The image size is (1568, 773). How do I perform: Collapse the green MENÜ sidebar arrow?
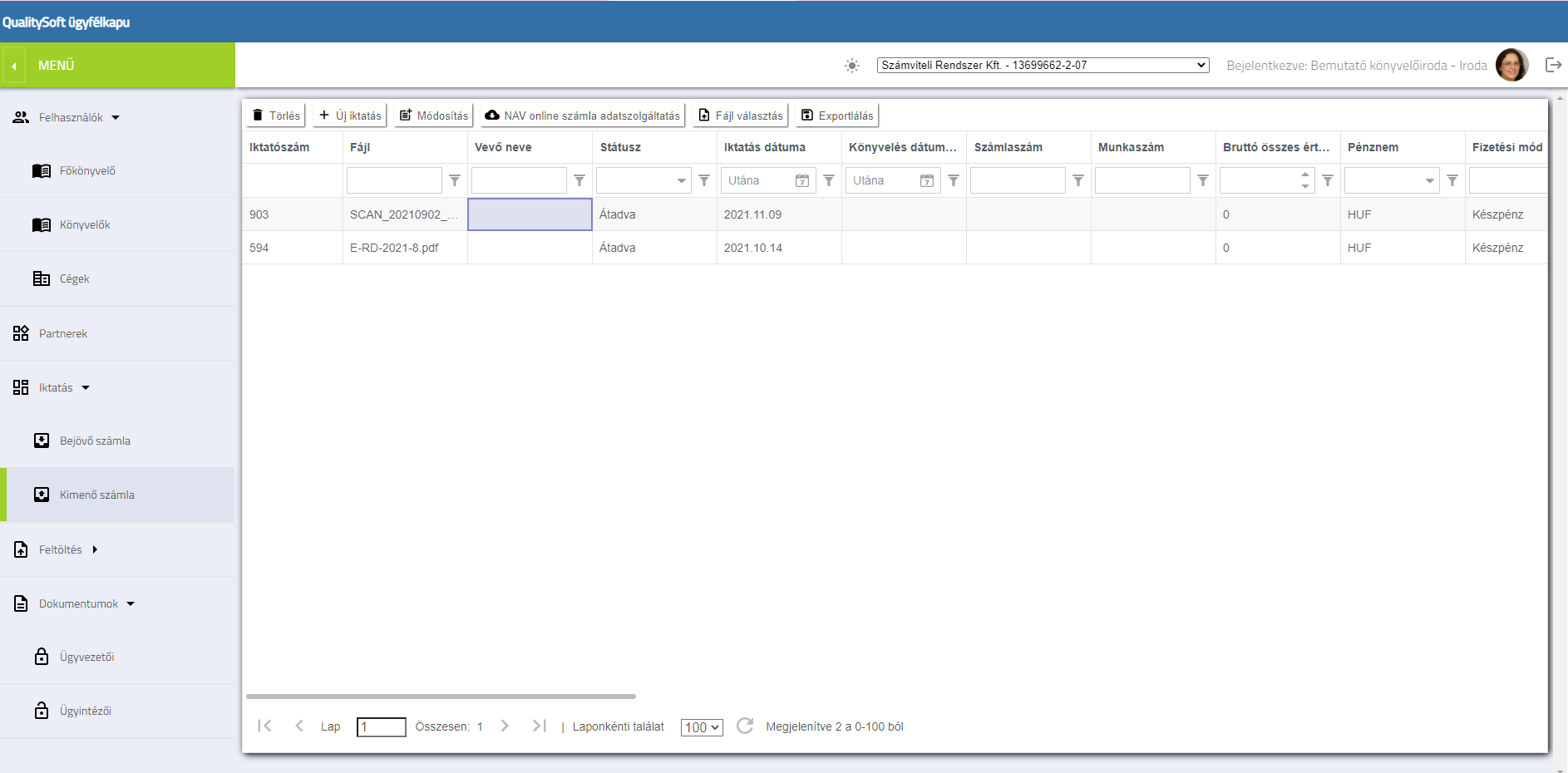tap(14, 66)
